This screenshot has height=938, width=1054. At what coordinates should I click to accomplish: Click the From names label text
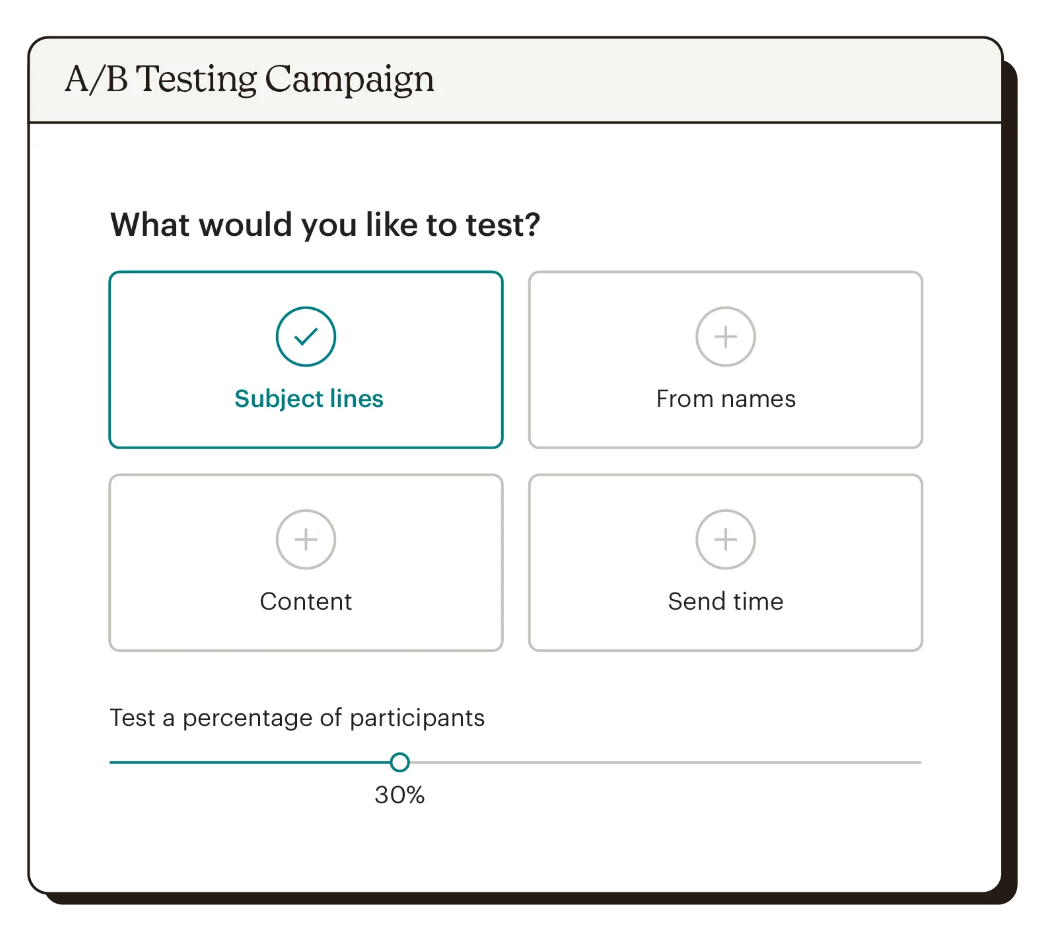point(725,398)
